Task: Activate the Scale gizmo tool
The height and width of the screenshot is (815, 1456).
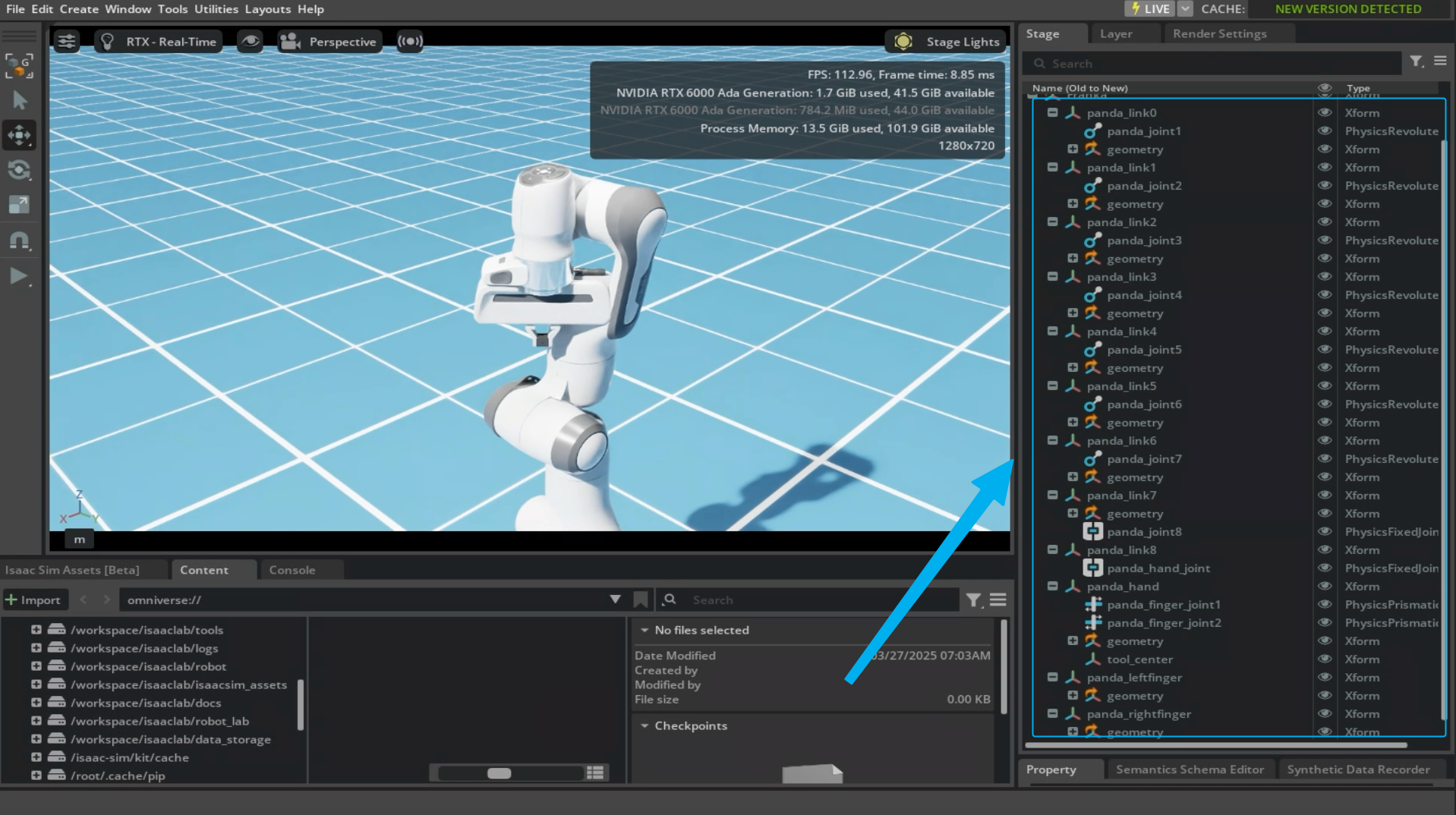Action: tap(20, 205)
